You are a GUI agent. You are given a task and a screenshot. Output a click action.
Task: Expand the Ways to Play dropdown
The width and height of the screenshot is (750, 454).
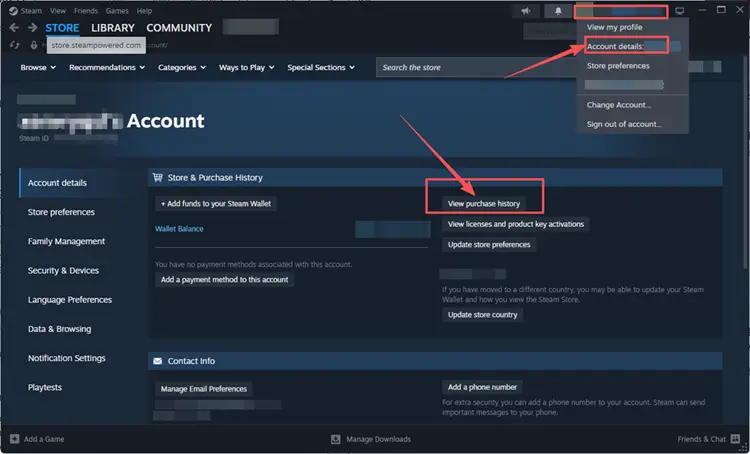coord(247,67)
